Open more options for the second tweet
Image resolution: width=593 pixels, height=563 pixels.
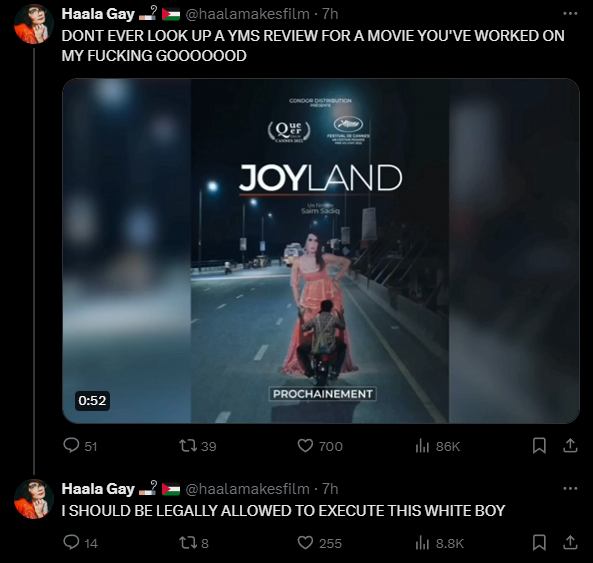click(x=570, y=489)
